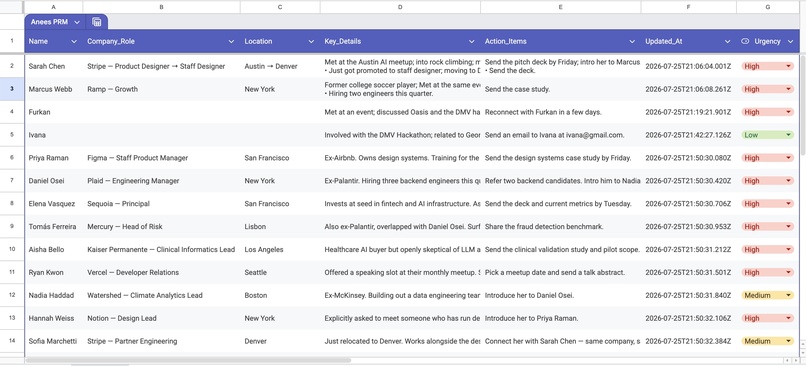Open the Urgency column header dropdown arrow

pyautogui.click(x=791, y=42)
